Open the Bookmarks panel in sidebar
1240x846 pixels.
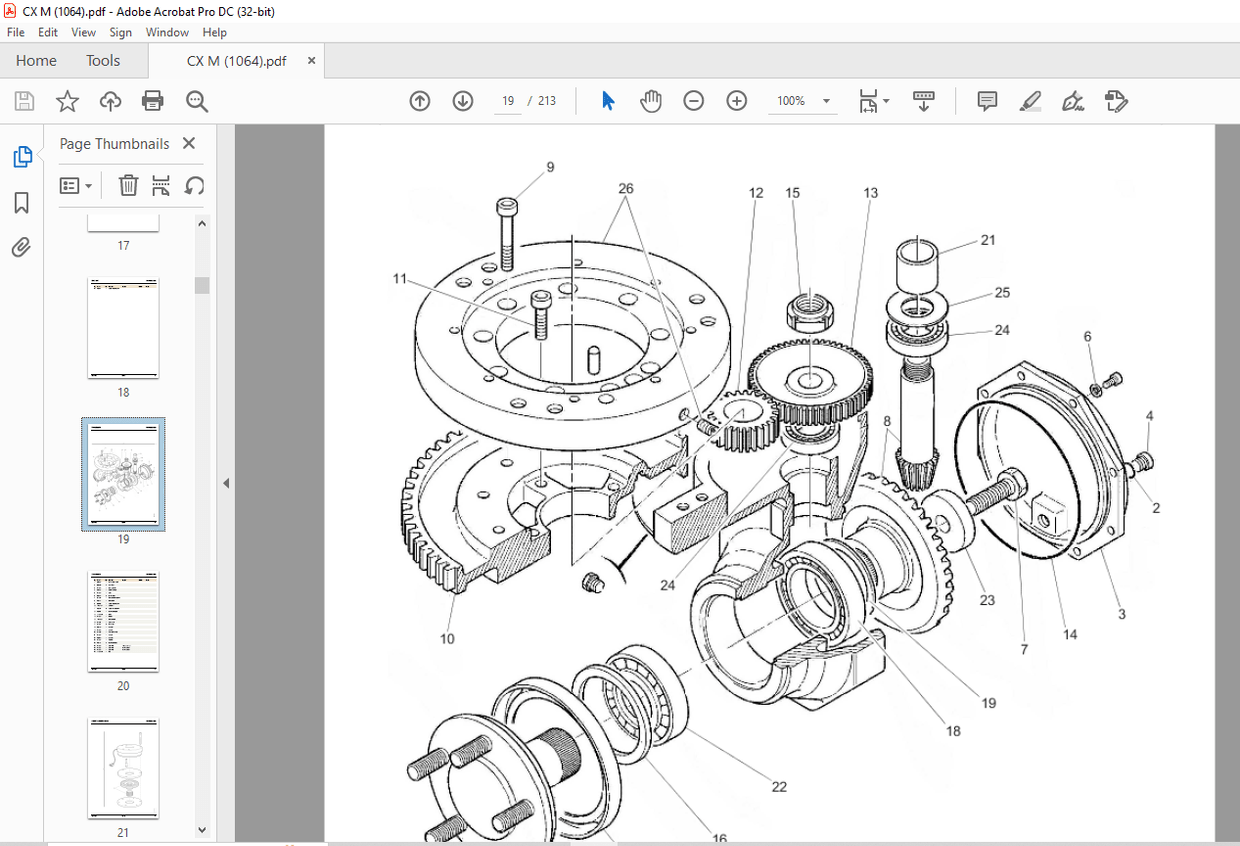(21, 203)
